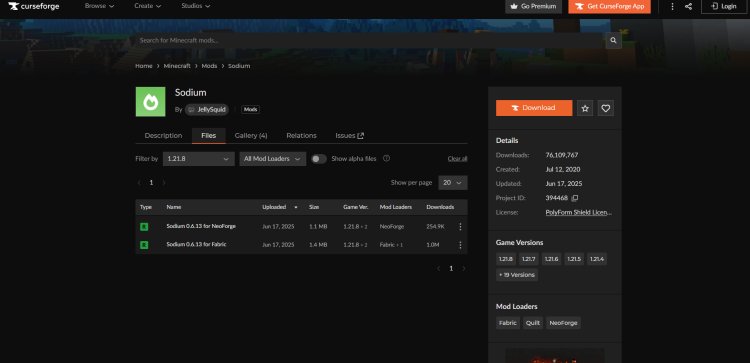The height and width of the screenshot is (363, 750).
Task: Sort the table by Downloads column
Action: coord(440,207)
